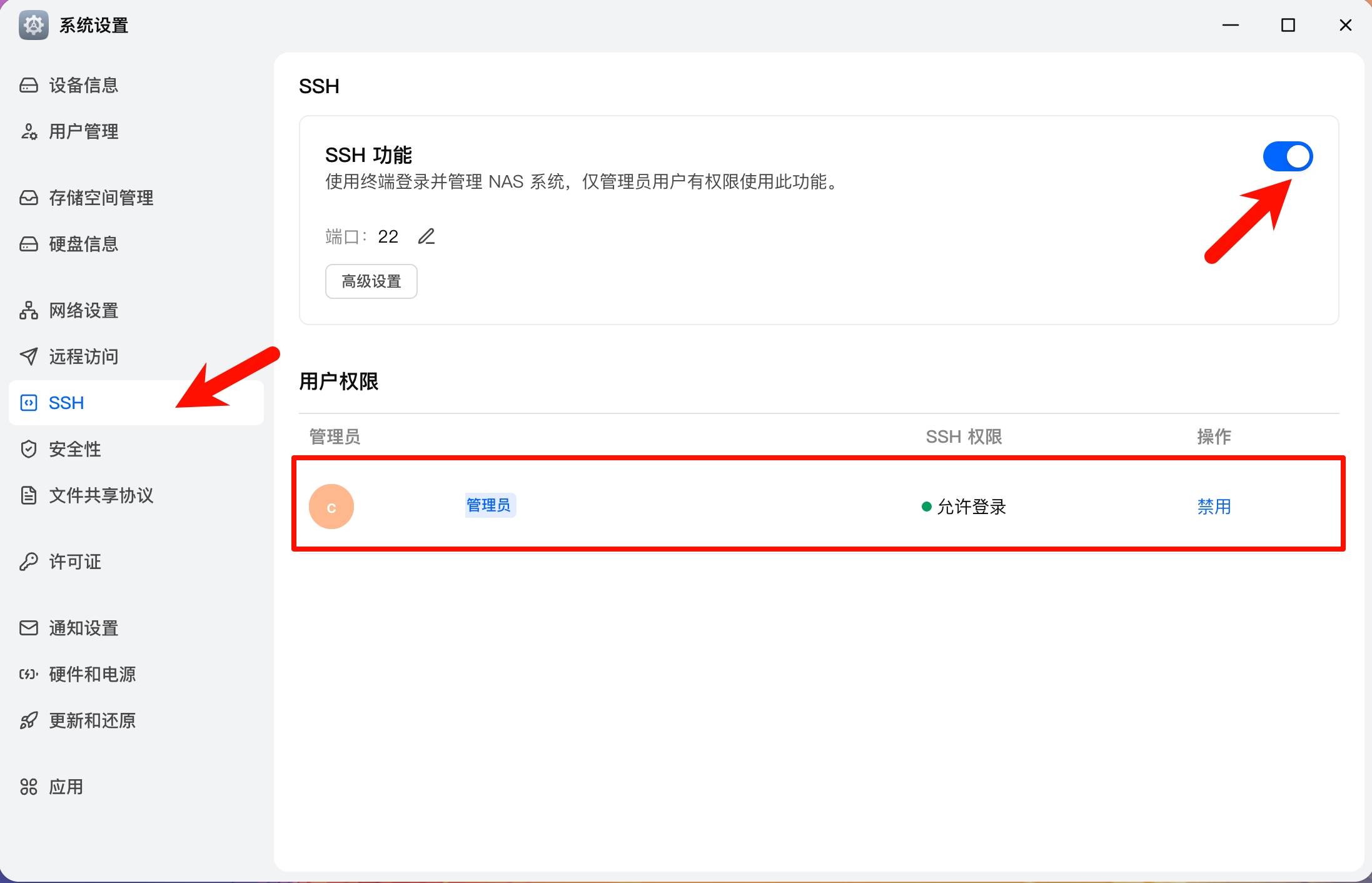Click the 硬件和电源 power icon
This screenshot has height=883, width=1372.
(x=29, y=674)
